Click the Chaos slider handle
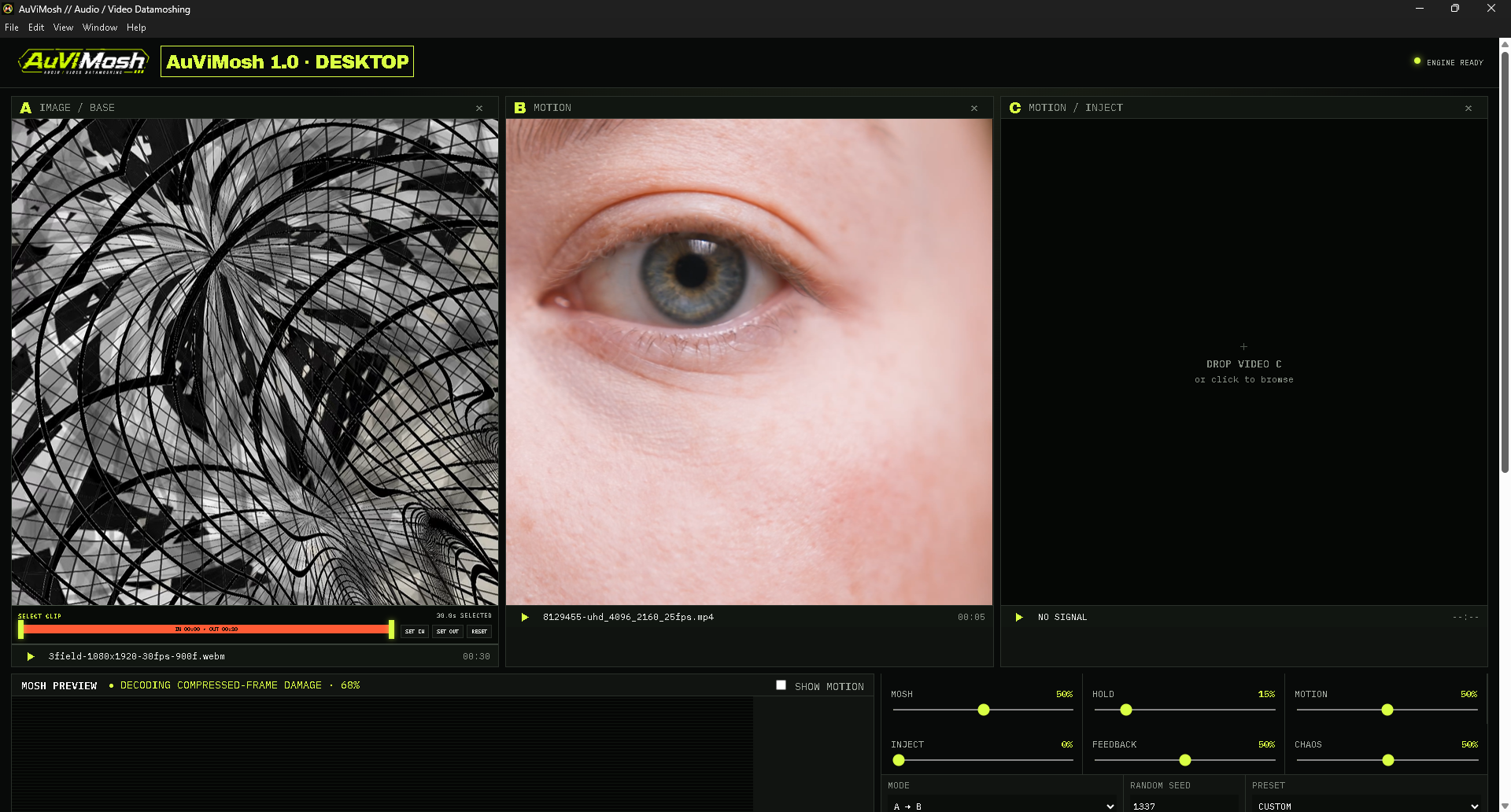Image resolution: width=1511 pixels, height=812 pixels. [x=1388, y=760]
